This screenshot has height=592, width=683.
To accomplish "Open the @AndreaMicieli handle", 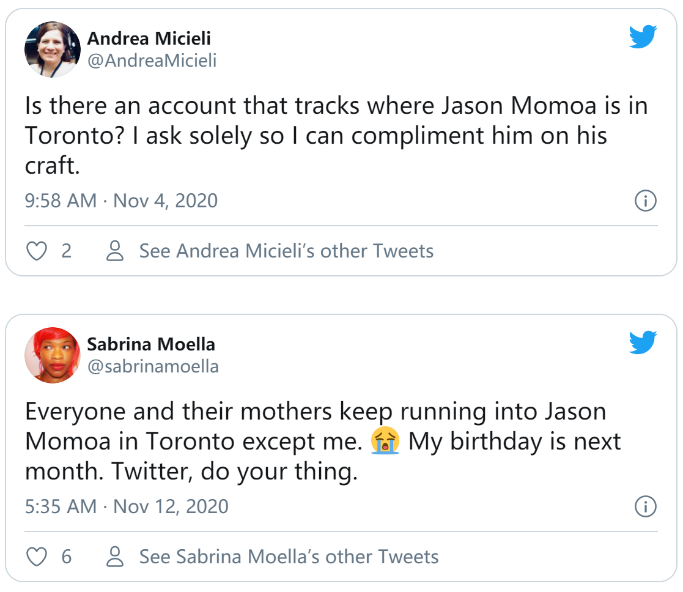I will (152, 61).
